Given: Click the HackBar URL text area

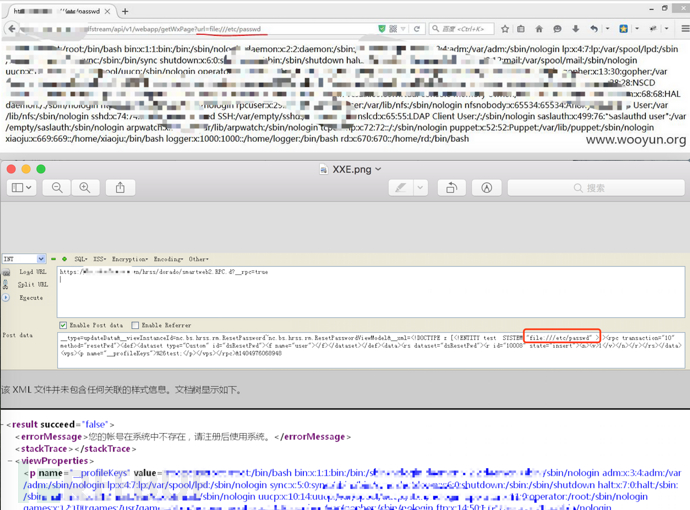Looking at the screenshot, I should point(371,292).
